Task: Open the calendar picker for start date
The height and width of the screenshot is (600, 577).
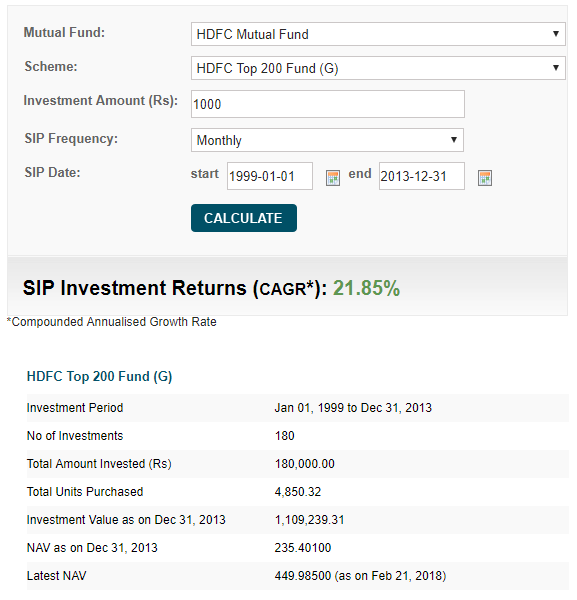Action: point(333,178)
